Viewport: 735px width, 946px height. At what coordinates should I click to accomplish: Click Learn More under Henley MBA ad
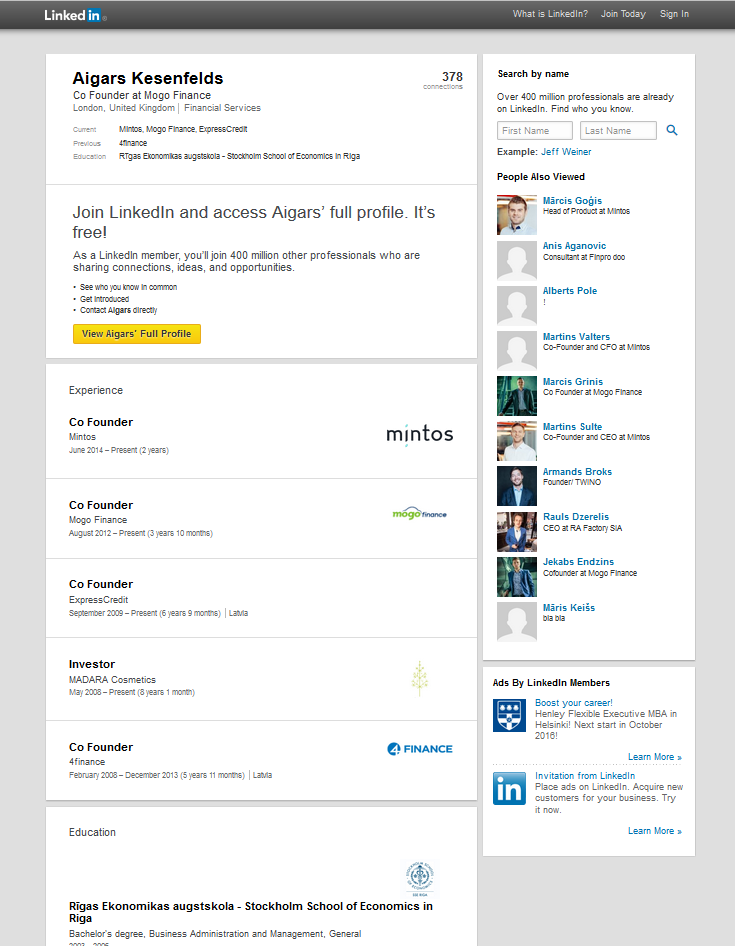click(654, 757)
